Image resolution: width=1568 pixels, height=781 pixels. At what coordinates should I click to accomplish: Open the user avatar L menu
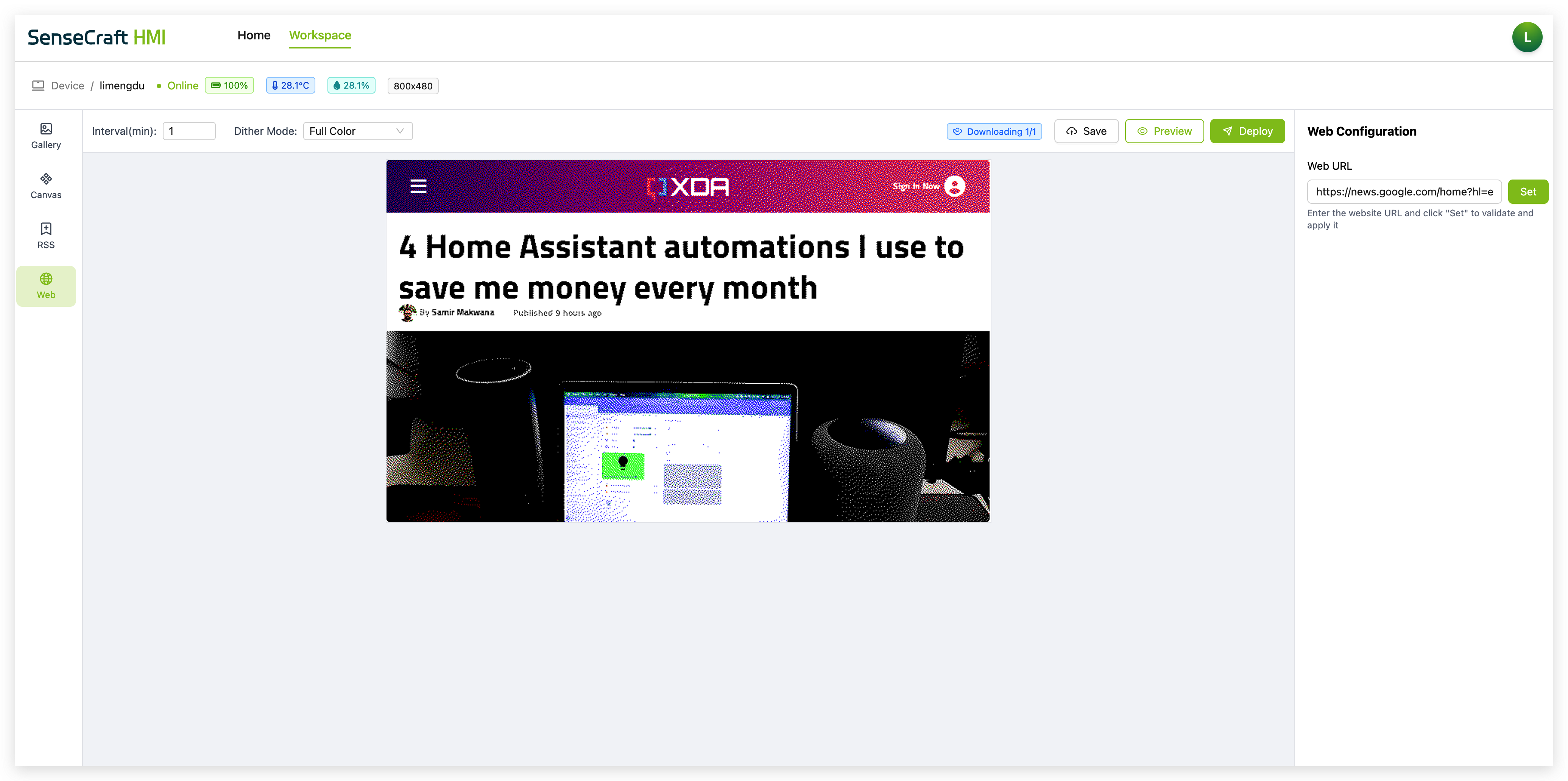click(x=1527, y=37)
